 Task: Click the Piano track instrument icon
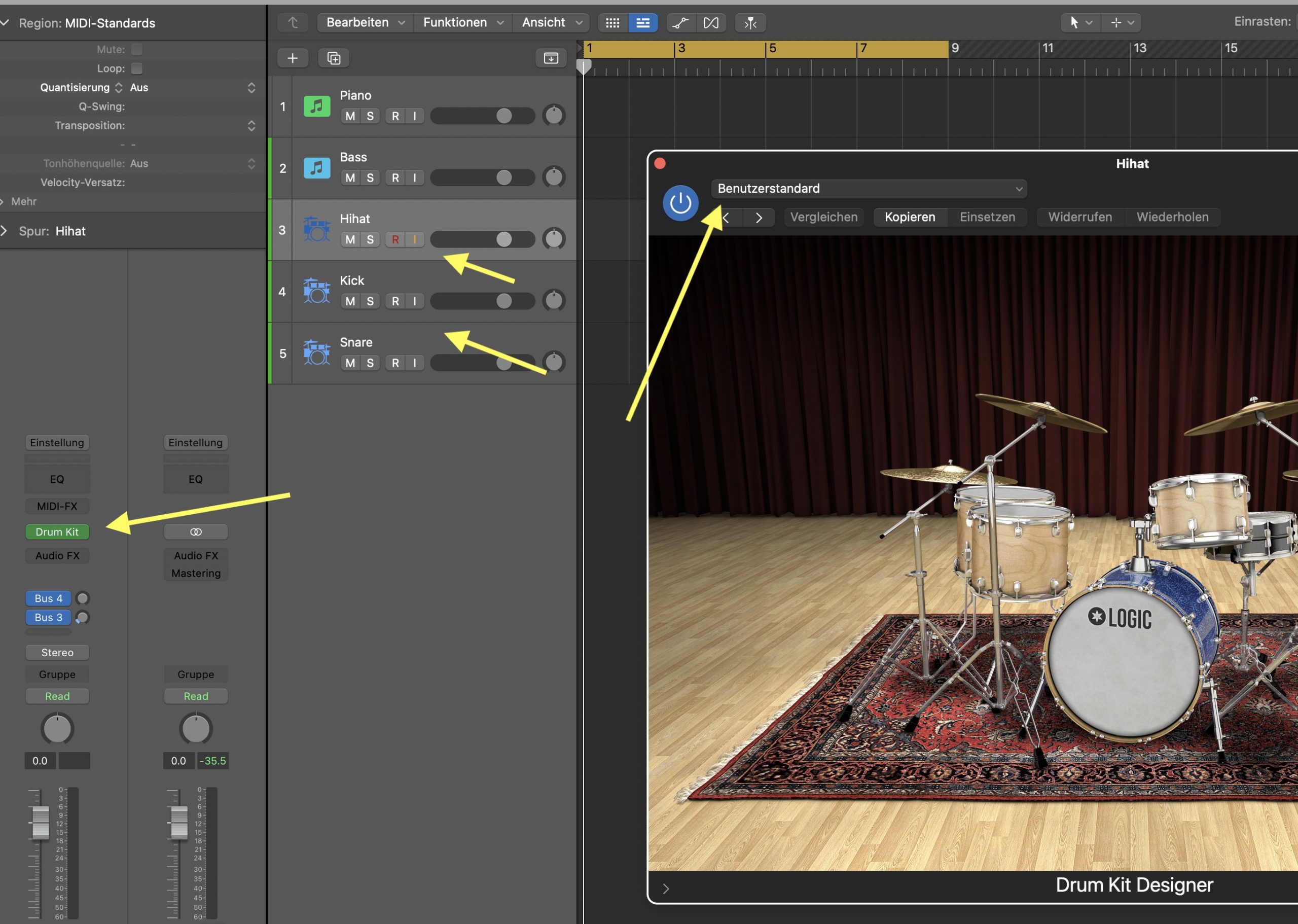[x=317, y=106]
